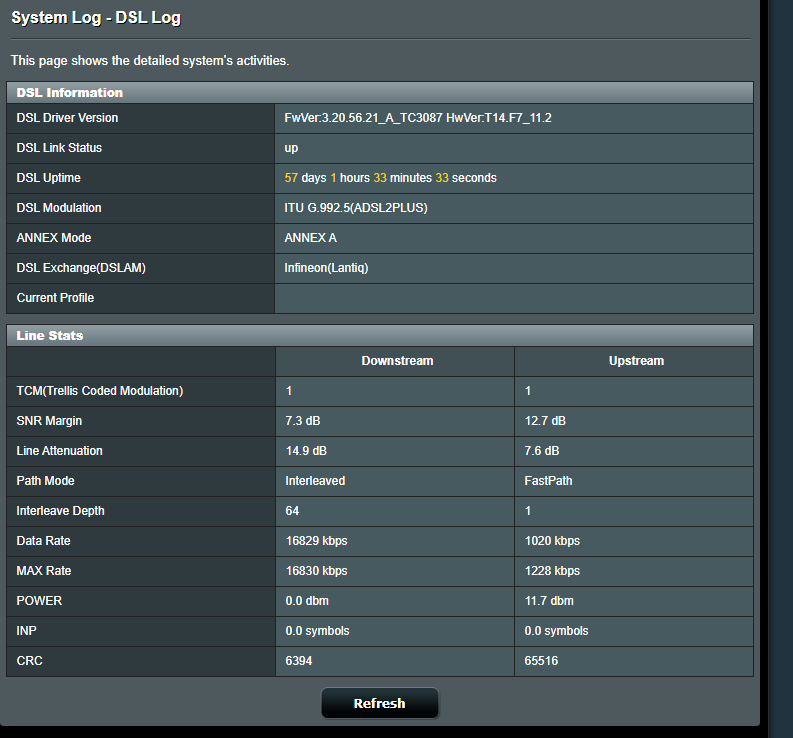Select the downstream power '0.0 dbm'
793x738 pixels.
307,601
